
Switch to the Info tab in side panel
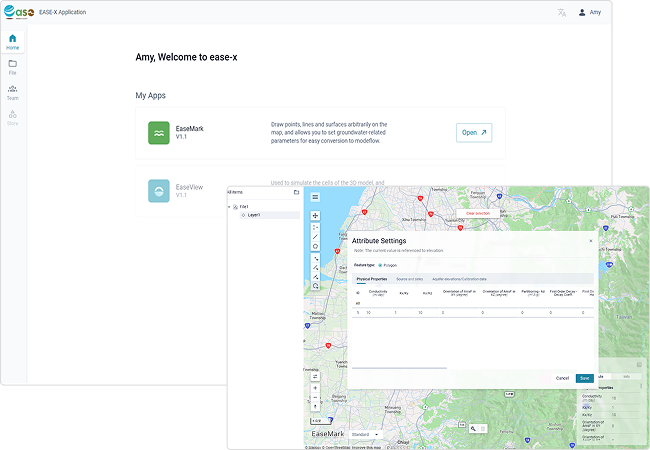tap(626, 377)
